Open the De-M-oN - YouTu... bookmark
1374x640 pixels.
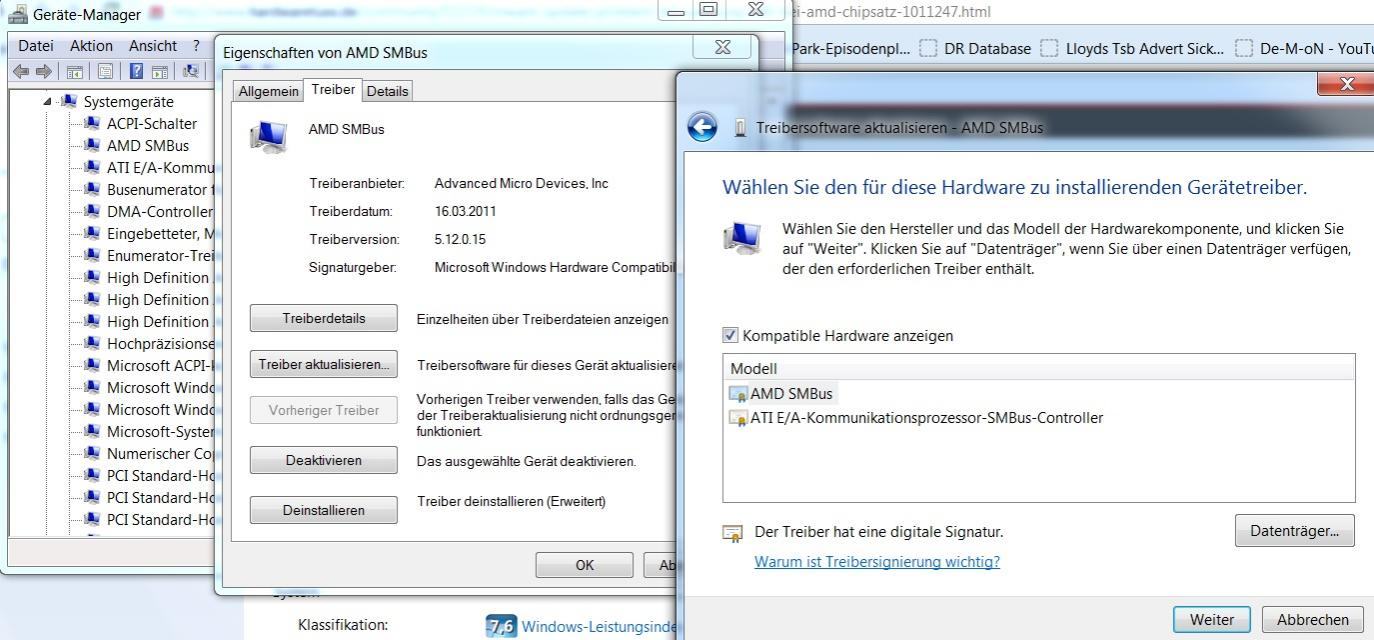coord(1304,48)
